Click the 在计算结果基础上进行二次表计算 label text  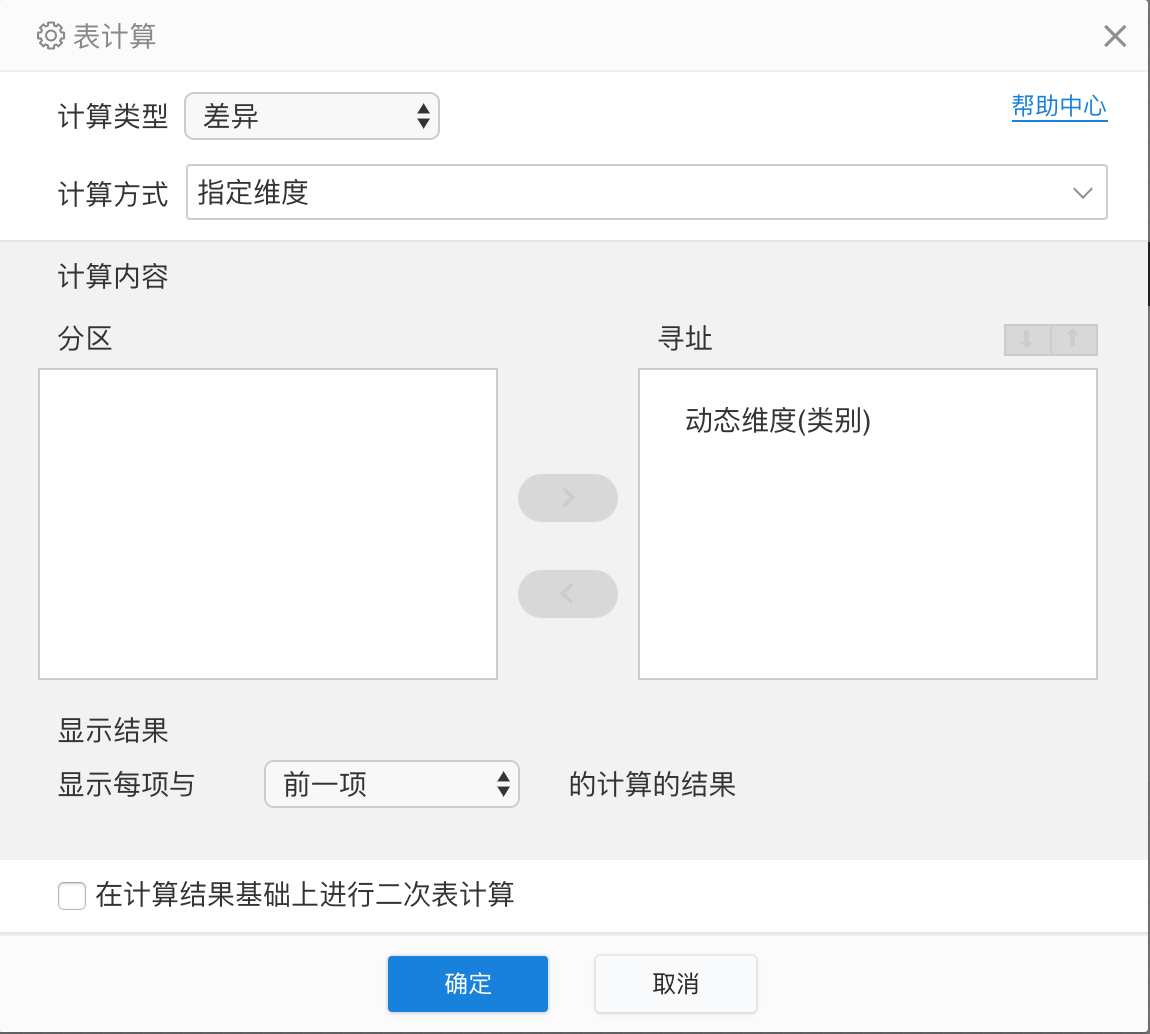coord(305,894)
